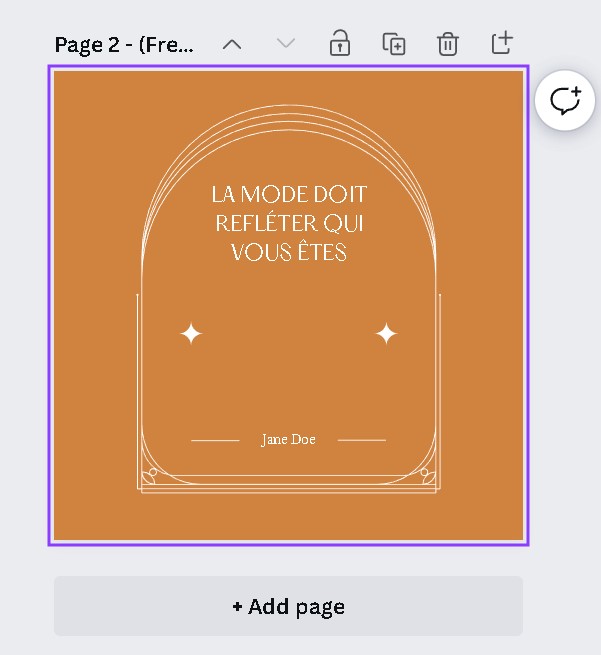Select the left sparkle star graphic

[191, 333]
